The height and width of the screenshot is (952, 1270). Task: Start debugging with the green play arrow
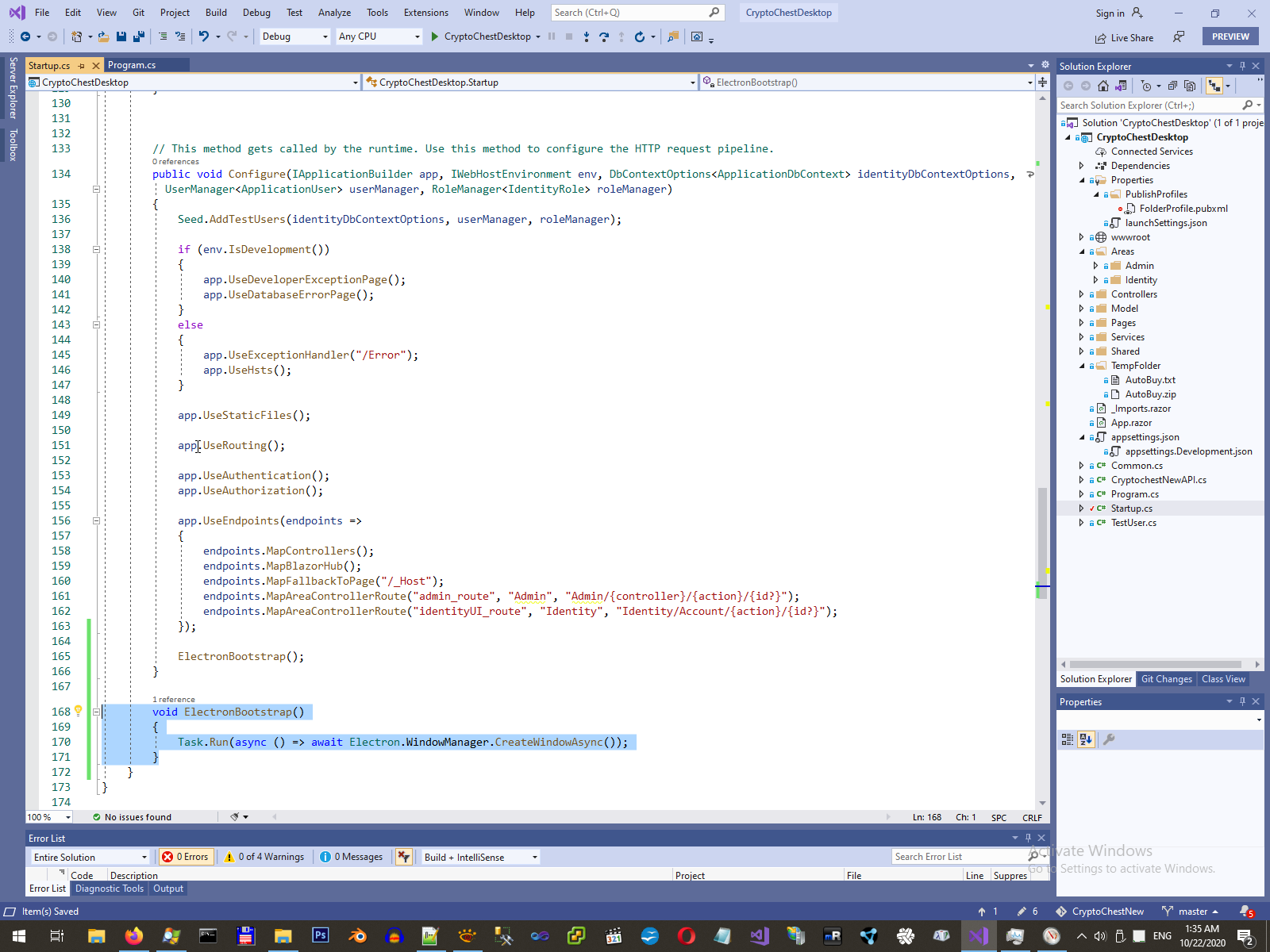coord(434,36)
